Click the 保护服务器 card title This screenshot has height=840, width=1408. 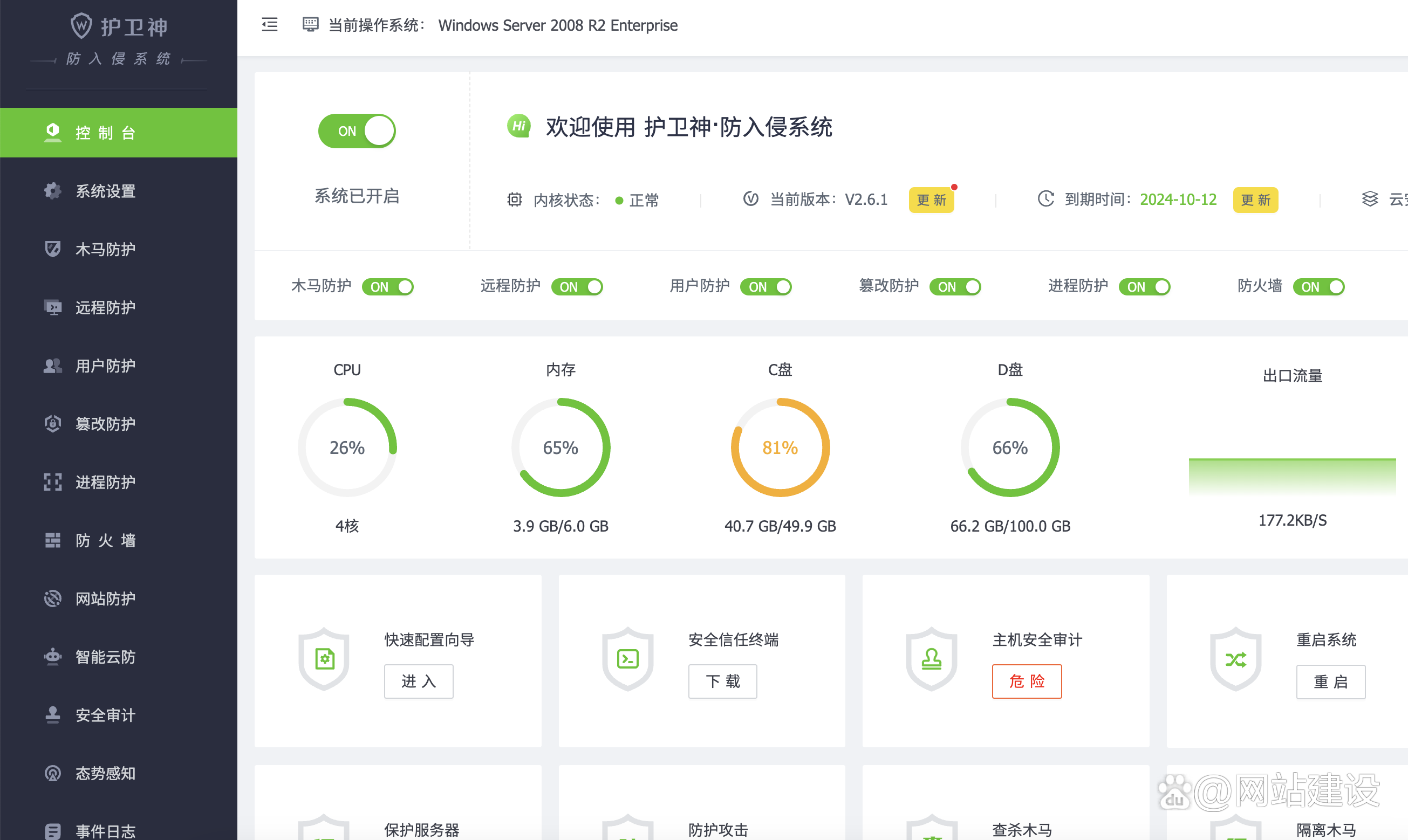coord(421,829)
